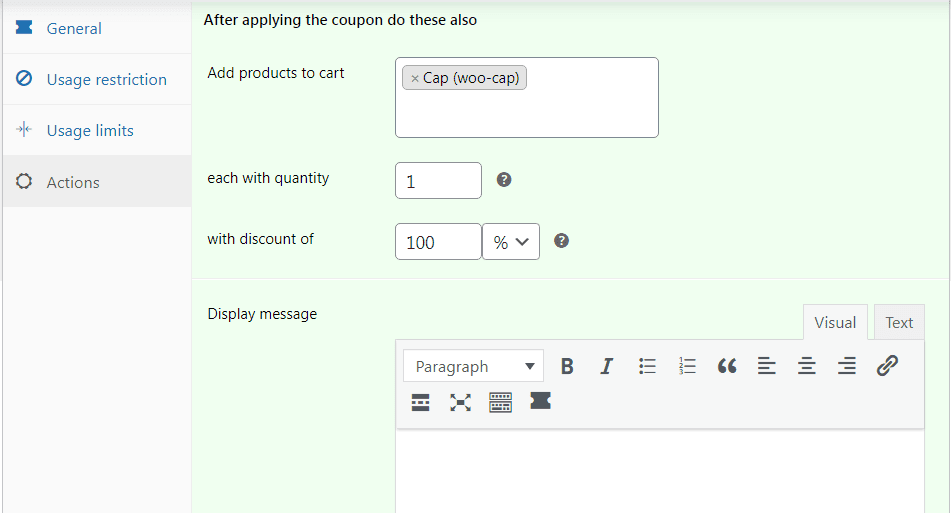951x513 pixels.
Task: Show help for discount field
Action: [562, 241]
